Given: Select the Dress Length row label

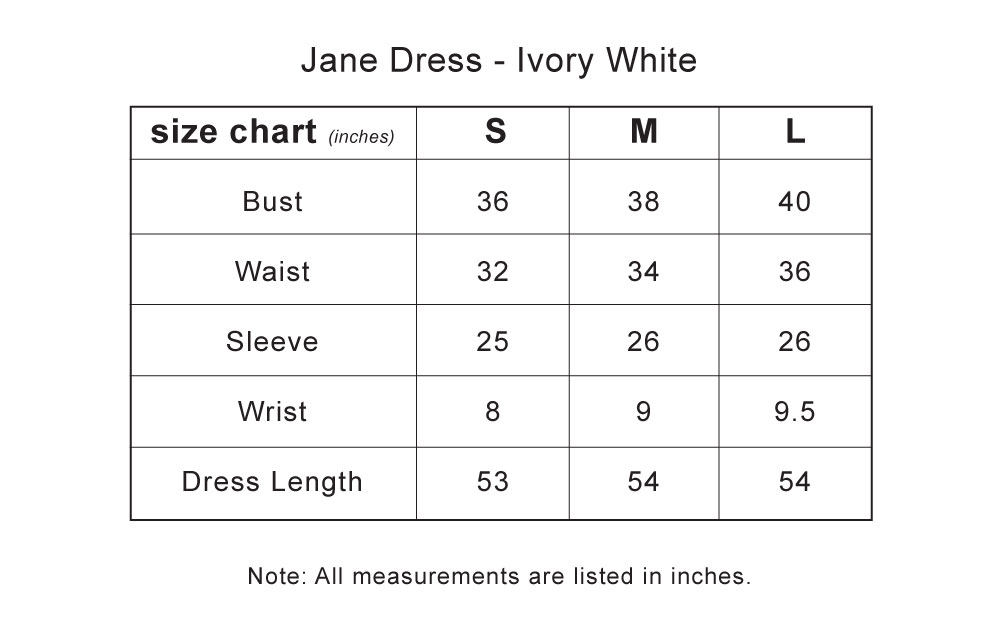Looking at the screenshot, I should 272,482.
